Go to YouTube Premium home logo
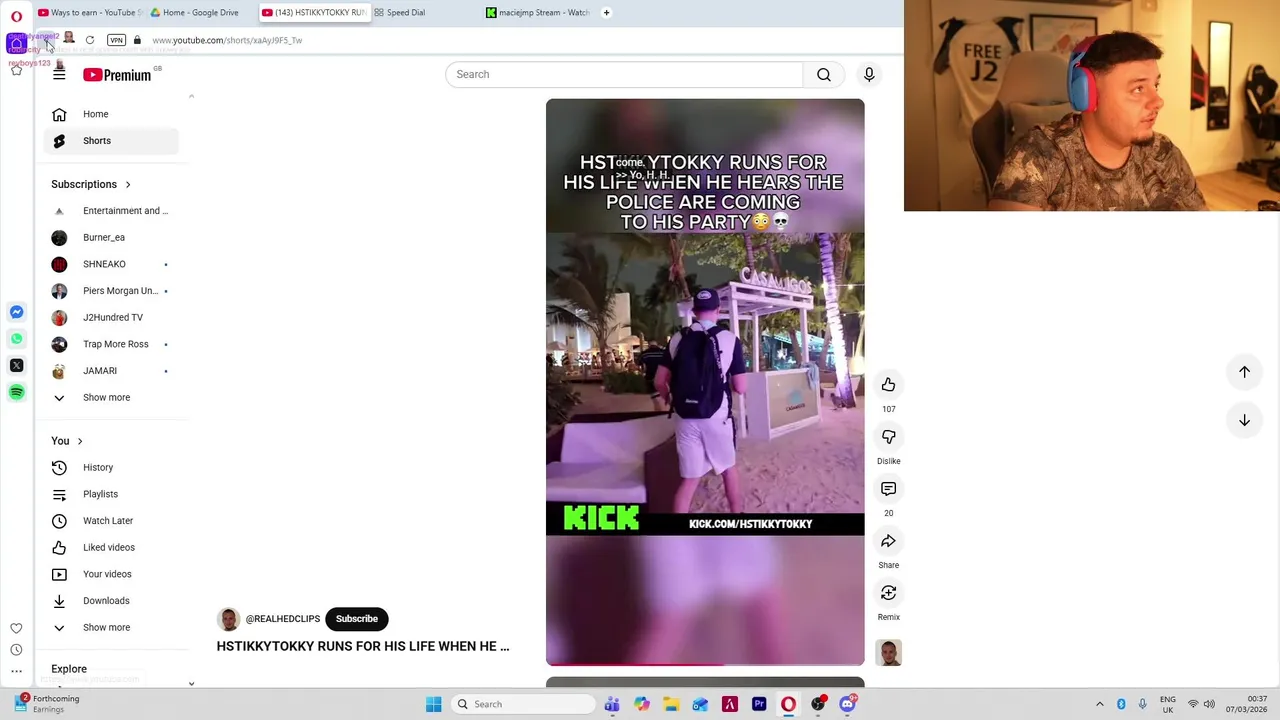1280x720 pixels. click(117, 75)
